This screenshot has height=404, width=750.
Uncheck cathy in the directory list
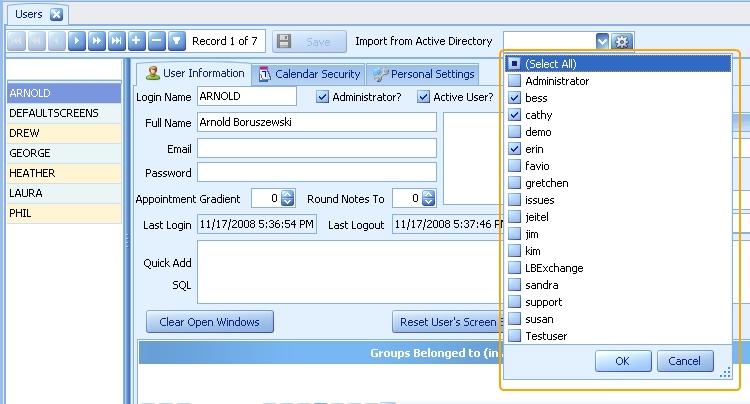coord(514,115)
